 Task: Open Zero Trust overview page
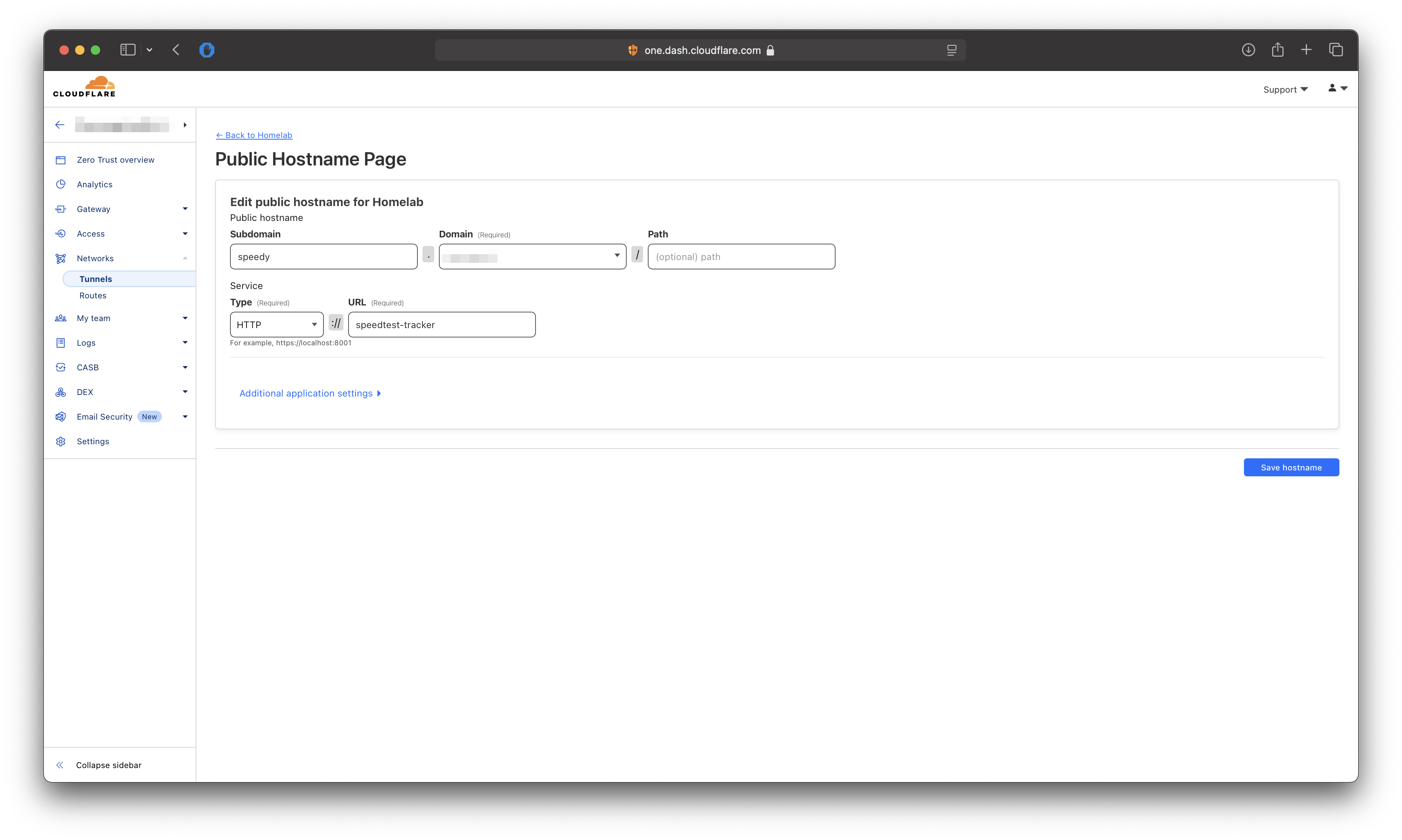point(115,160)
